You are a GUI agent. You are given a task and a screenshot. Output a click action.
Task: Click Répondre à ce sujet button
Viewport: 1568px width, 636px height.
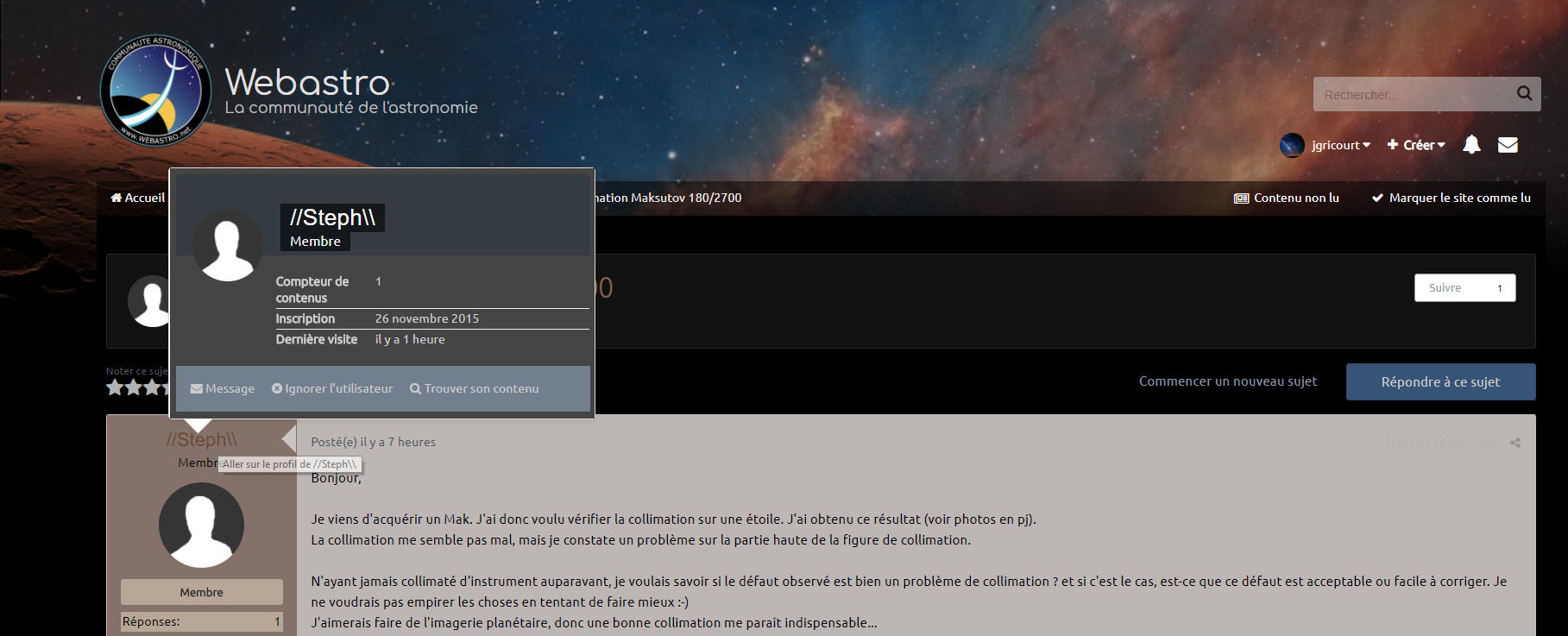click(1440, 381)
